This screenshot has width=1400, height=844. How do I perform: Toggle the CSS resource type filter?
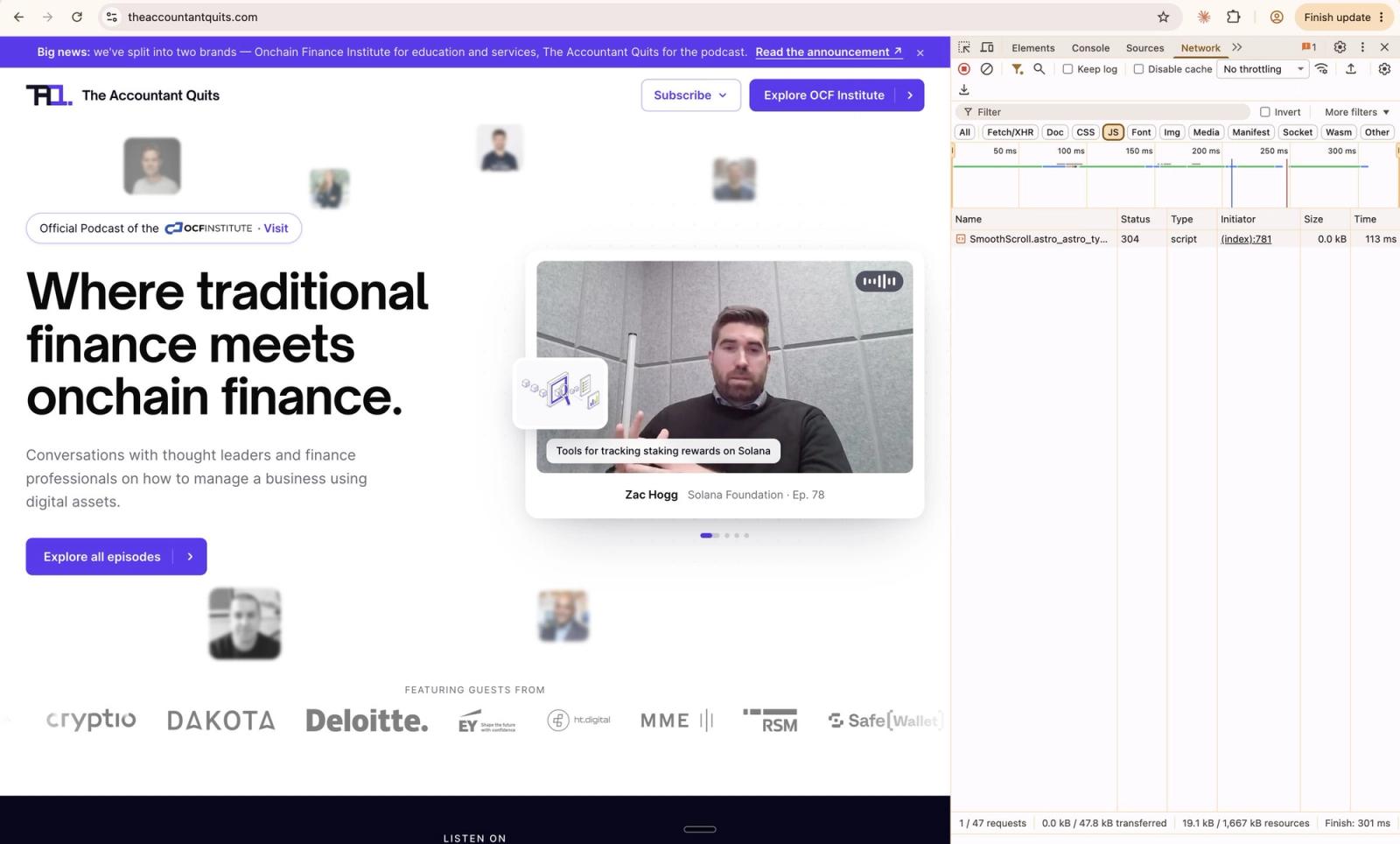point(1086,132)
